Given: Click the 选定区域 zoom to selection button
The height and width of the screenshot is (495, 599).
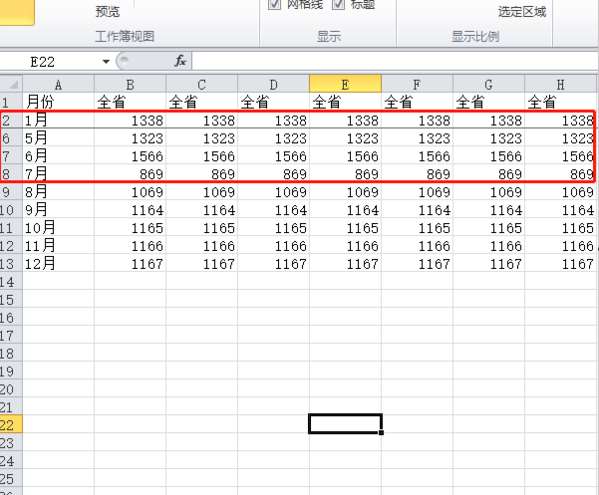Looking at the screenshot, I should (x=522, y=11).
